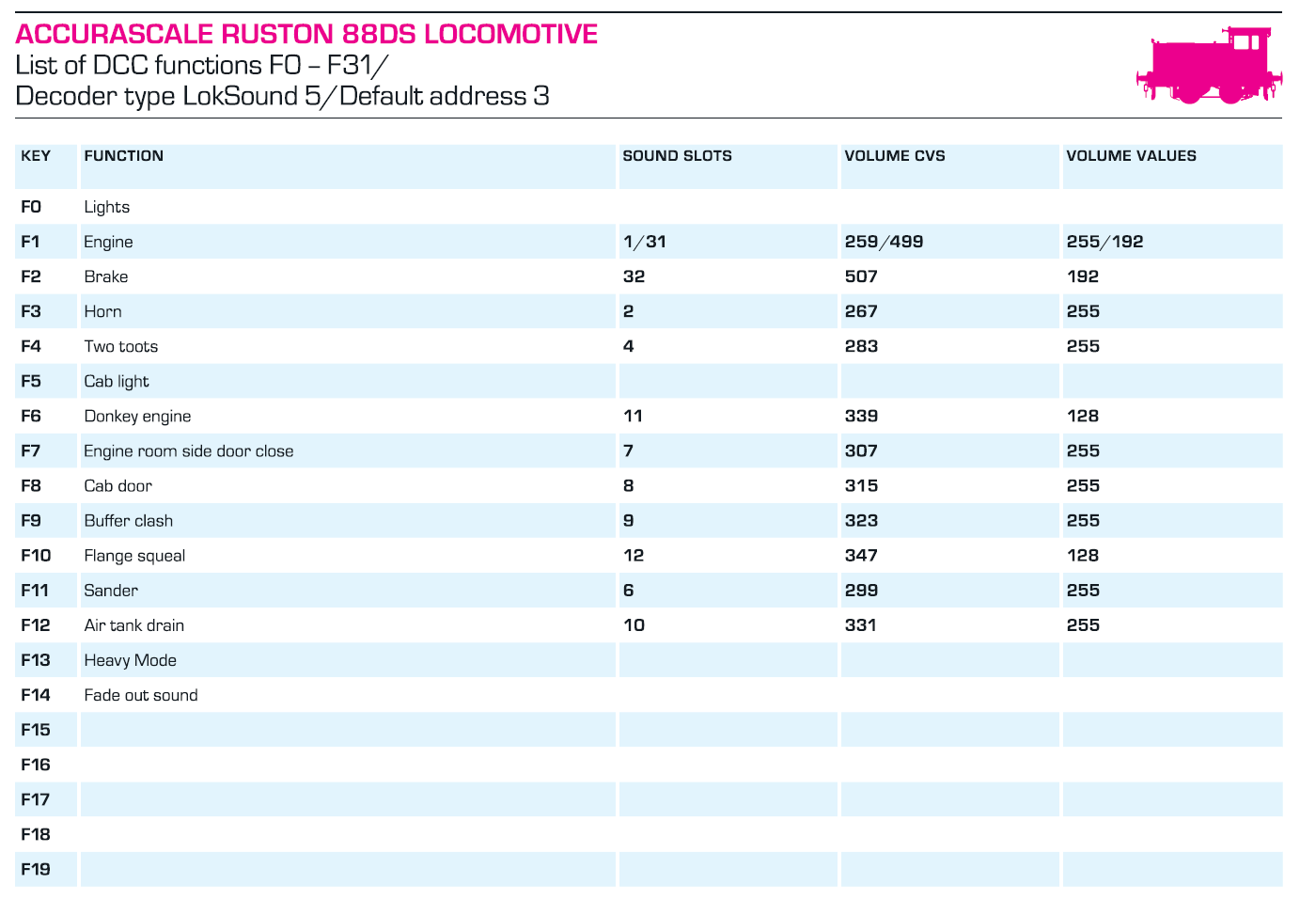Click volume CV value '283'
Image resolution: width=1300 pixels, height=900 pixels.
(x=861, y=347)
